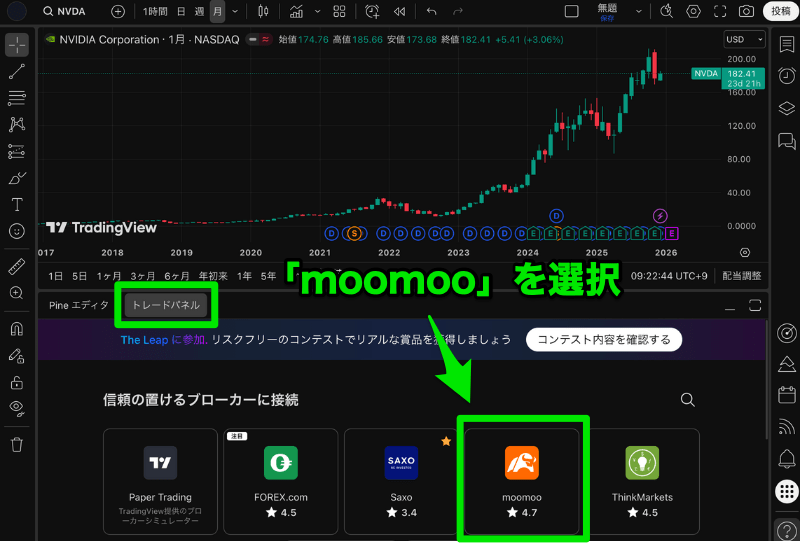
Task: Open the object tree layers icon
Action: [787, 108]
